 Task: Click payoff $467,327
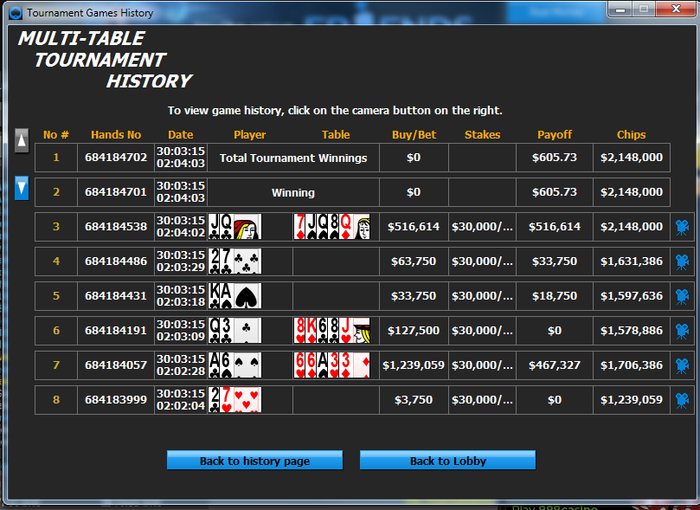point(554,365)
